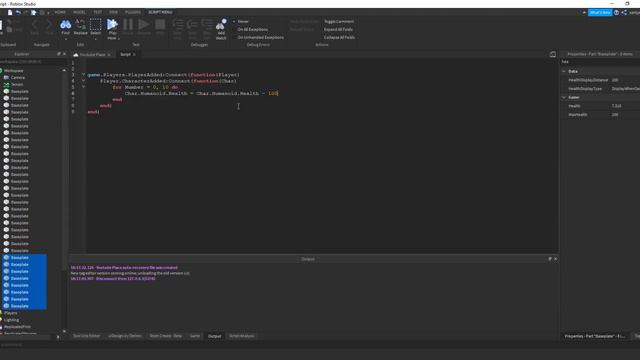Close the Explorer panel
This screenshot has height=360, width=640.
[64, 54]
